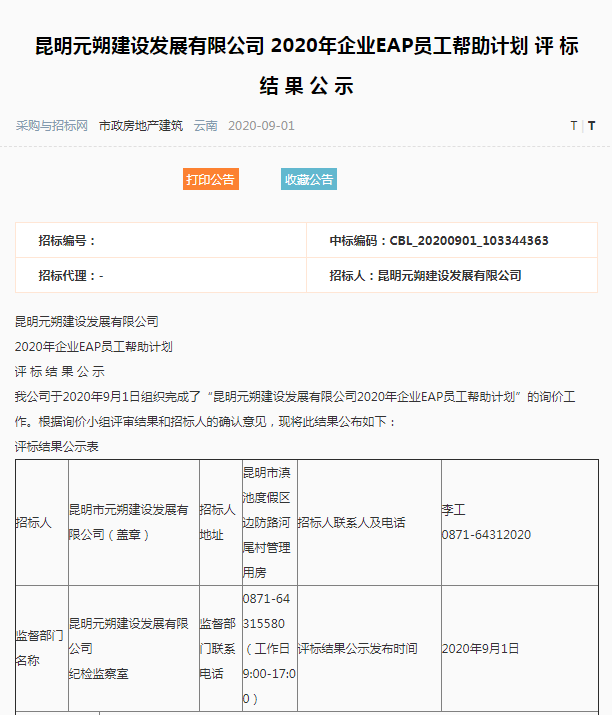Click the 中标编码 CBL_20200901_103344363 value
The image size is (612, 715).
pyautogui.click(x=439, y=241)
